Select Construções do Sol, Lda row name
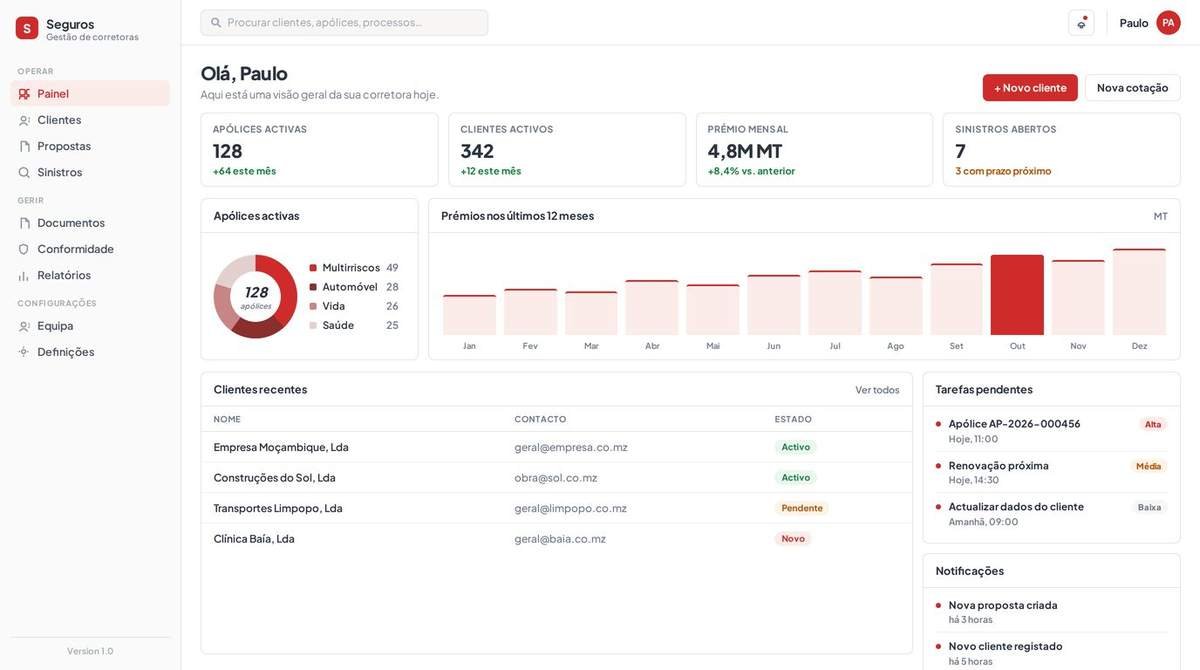Viewport: 1200px width, 670px height. click(275, 478)
